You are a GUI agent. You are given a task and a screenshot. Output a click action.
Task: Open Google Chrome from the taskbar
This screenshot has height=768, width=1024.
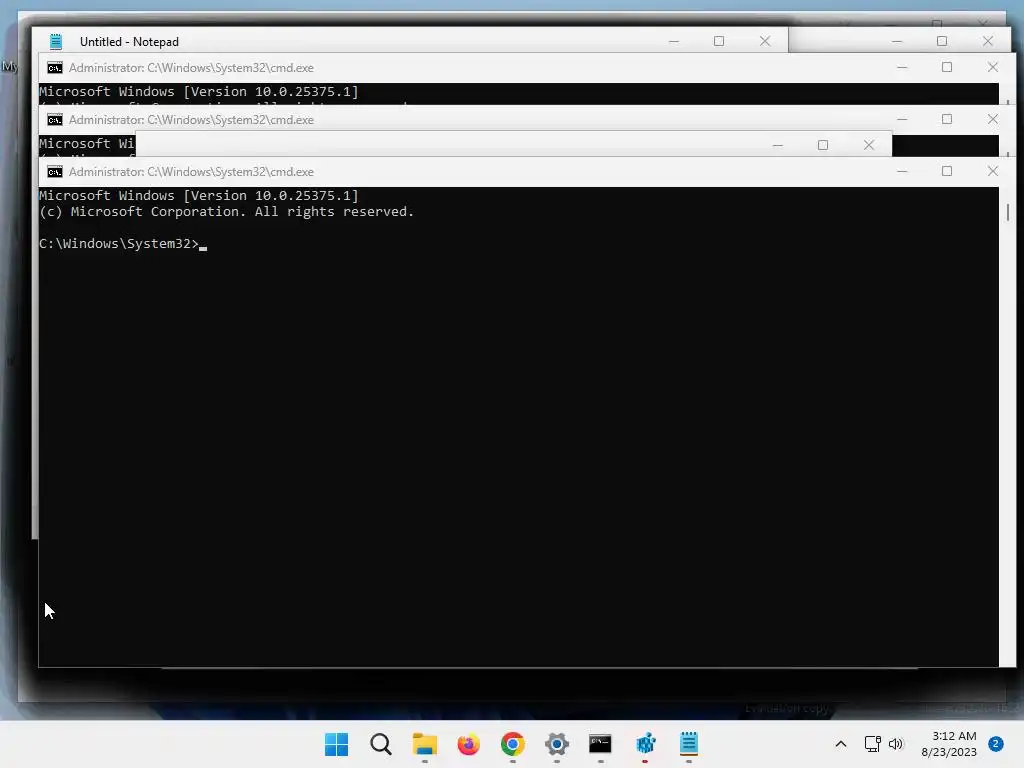click(513, 744)
